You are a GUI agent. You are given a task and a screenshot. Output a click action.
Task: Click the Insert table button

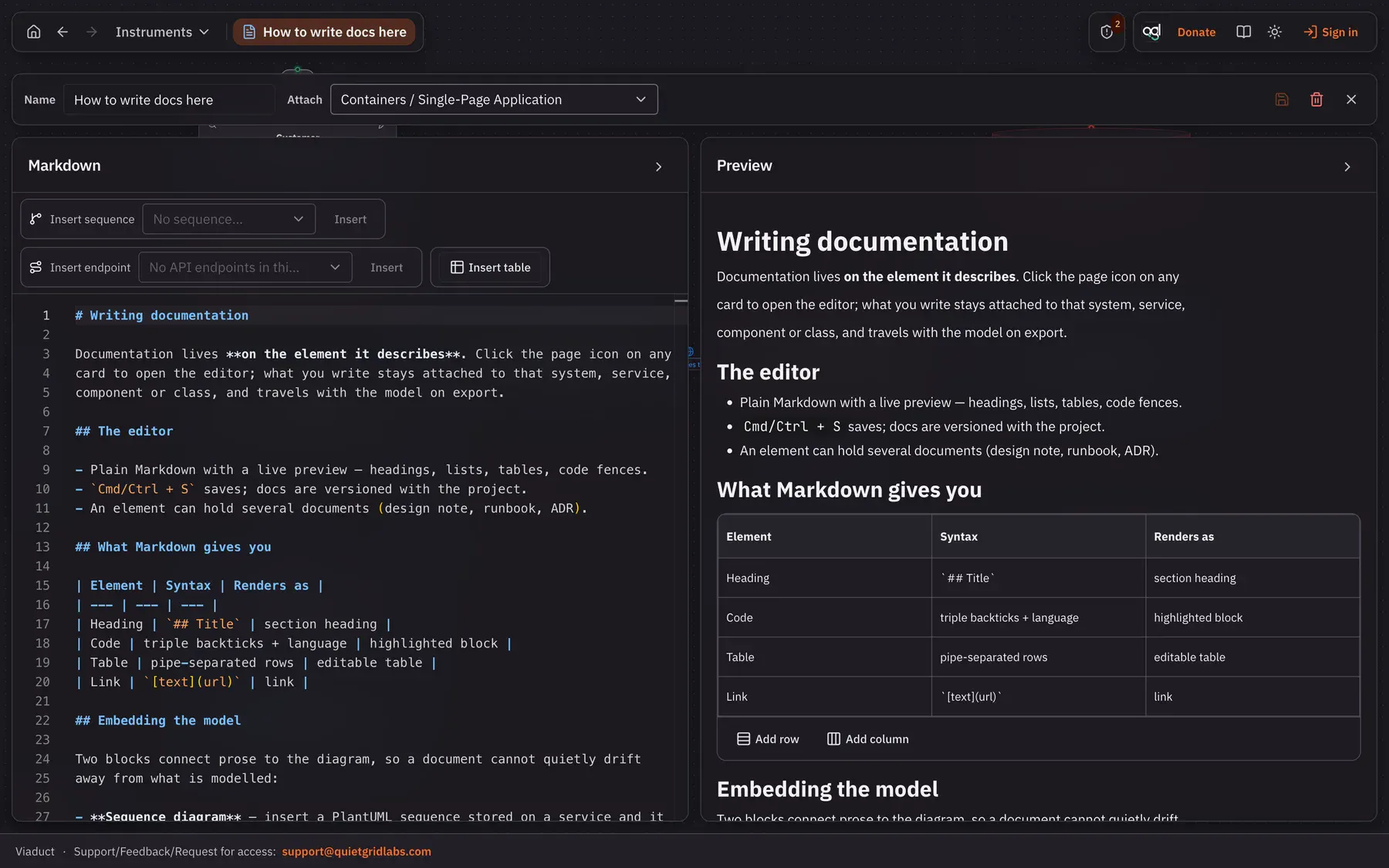[490, 267]
